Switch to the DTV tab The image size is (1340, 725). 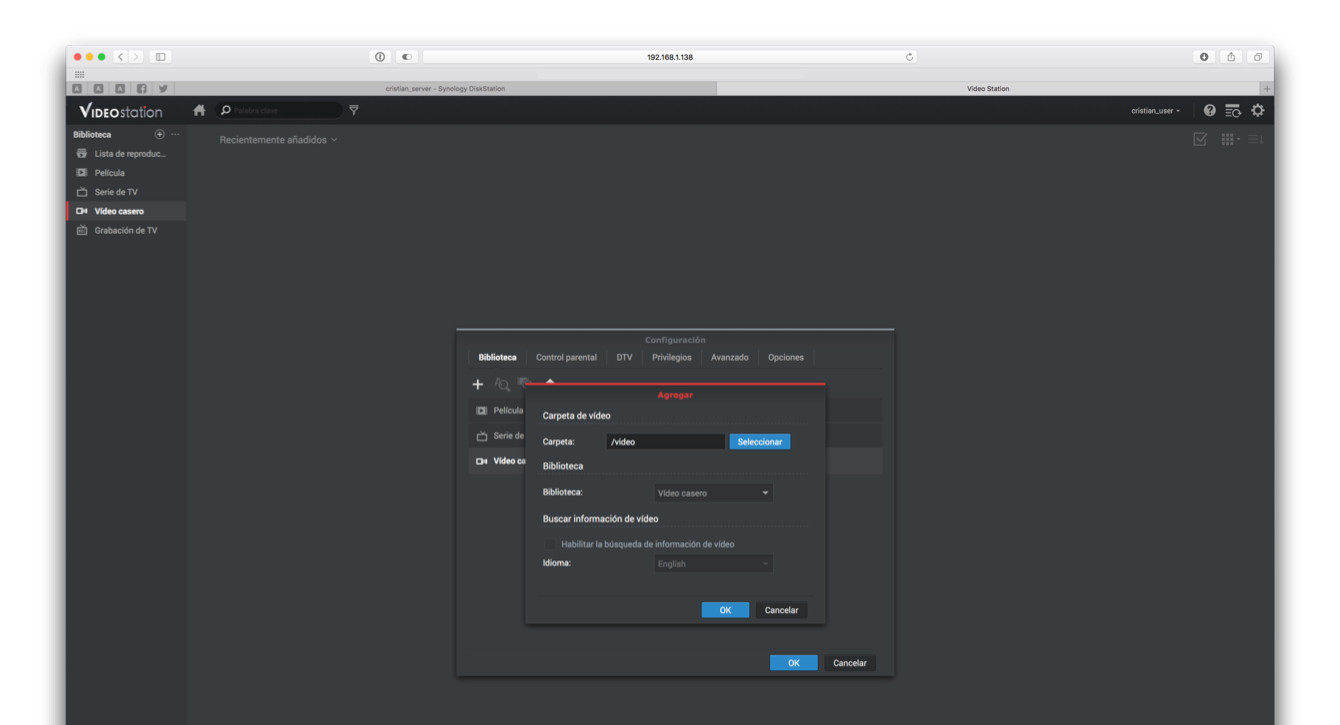(624, 357)
